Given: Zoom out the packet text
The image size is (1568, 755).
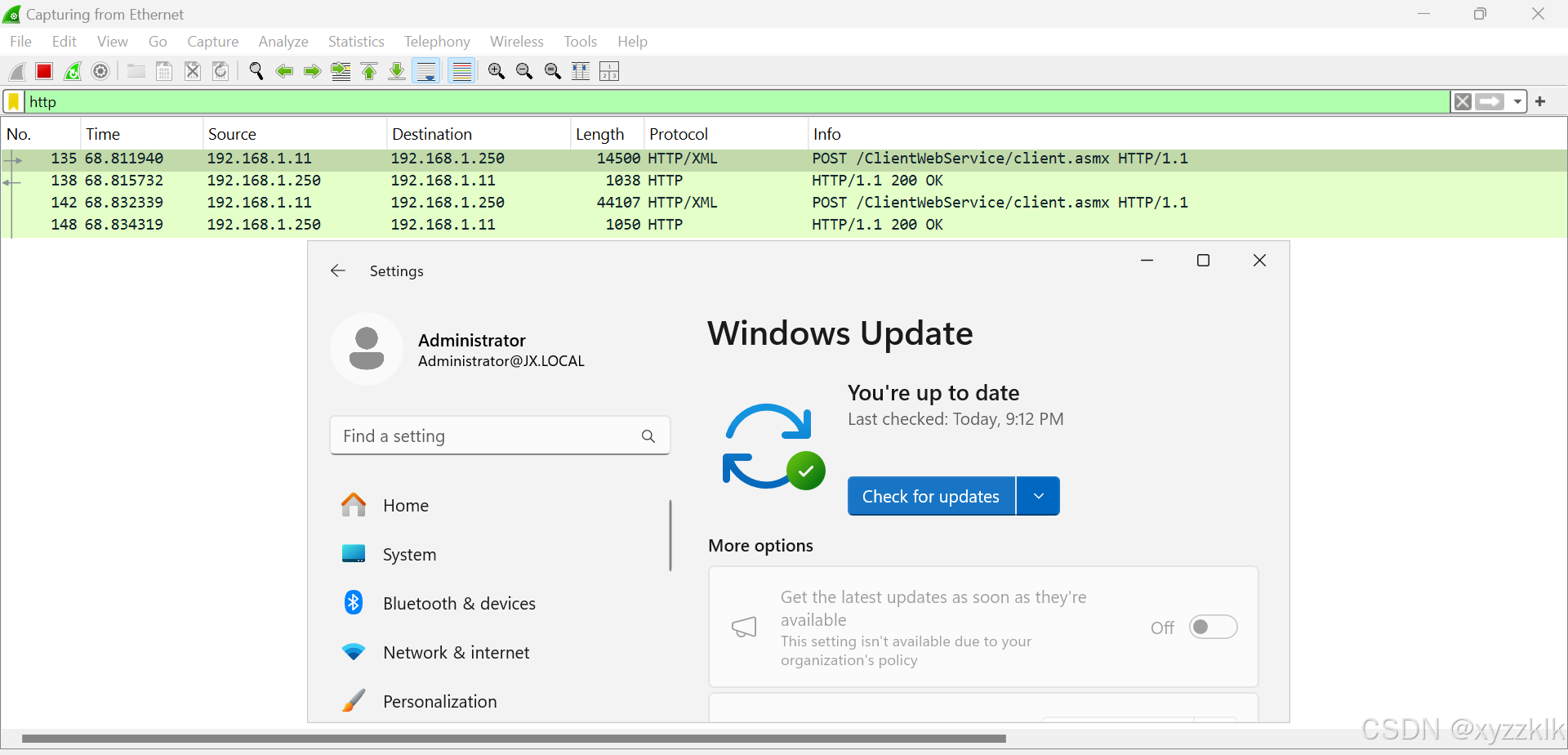Looking at the screenshot, I should [x=524, y=72].
